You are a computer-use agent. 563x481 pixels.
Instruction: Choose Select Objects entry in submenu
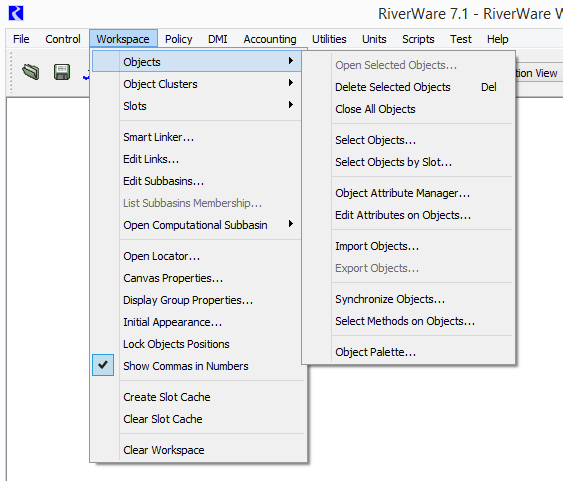(x=409, y=140)
